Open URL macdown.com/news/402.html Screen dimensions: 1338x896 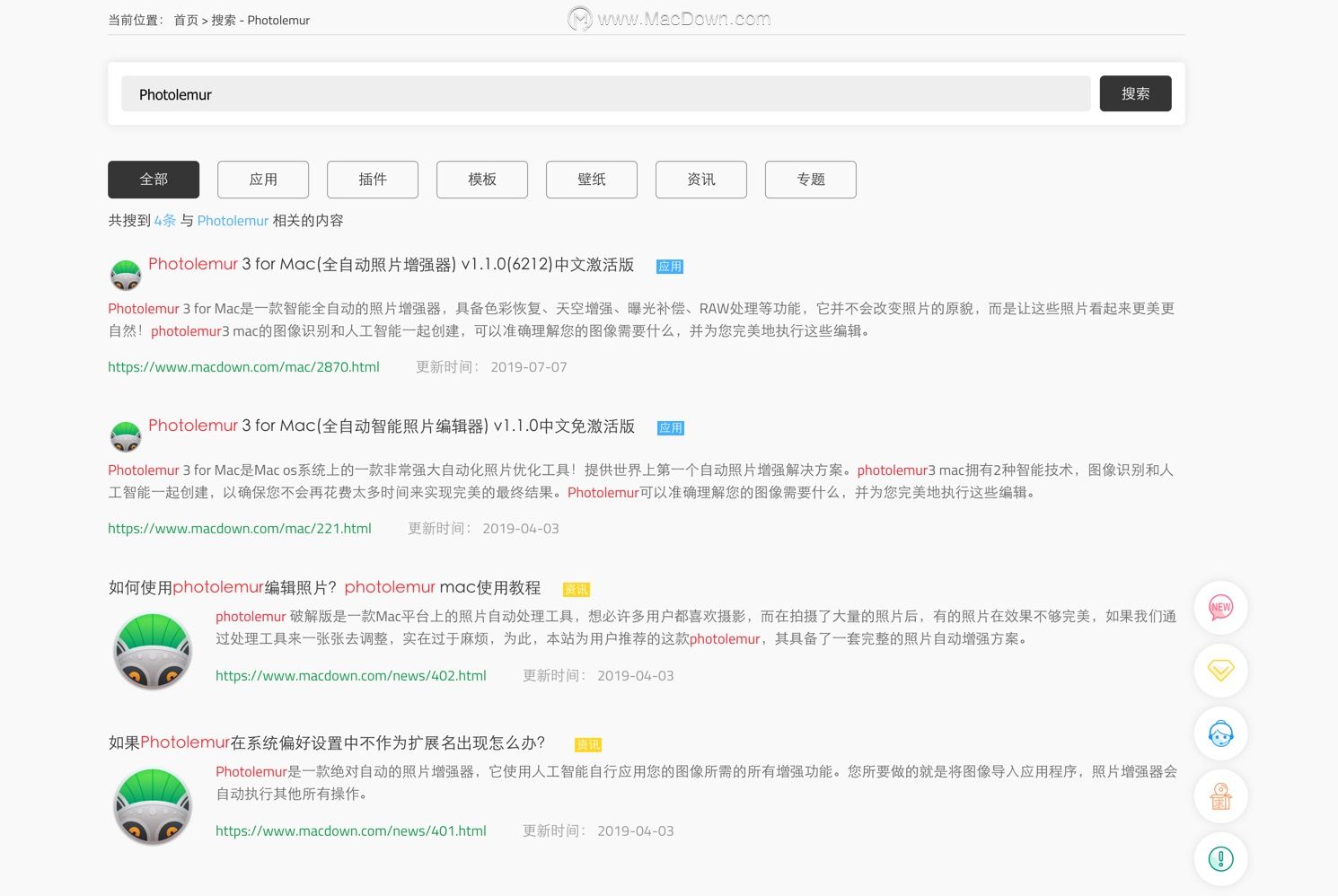tap(351, 675)
